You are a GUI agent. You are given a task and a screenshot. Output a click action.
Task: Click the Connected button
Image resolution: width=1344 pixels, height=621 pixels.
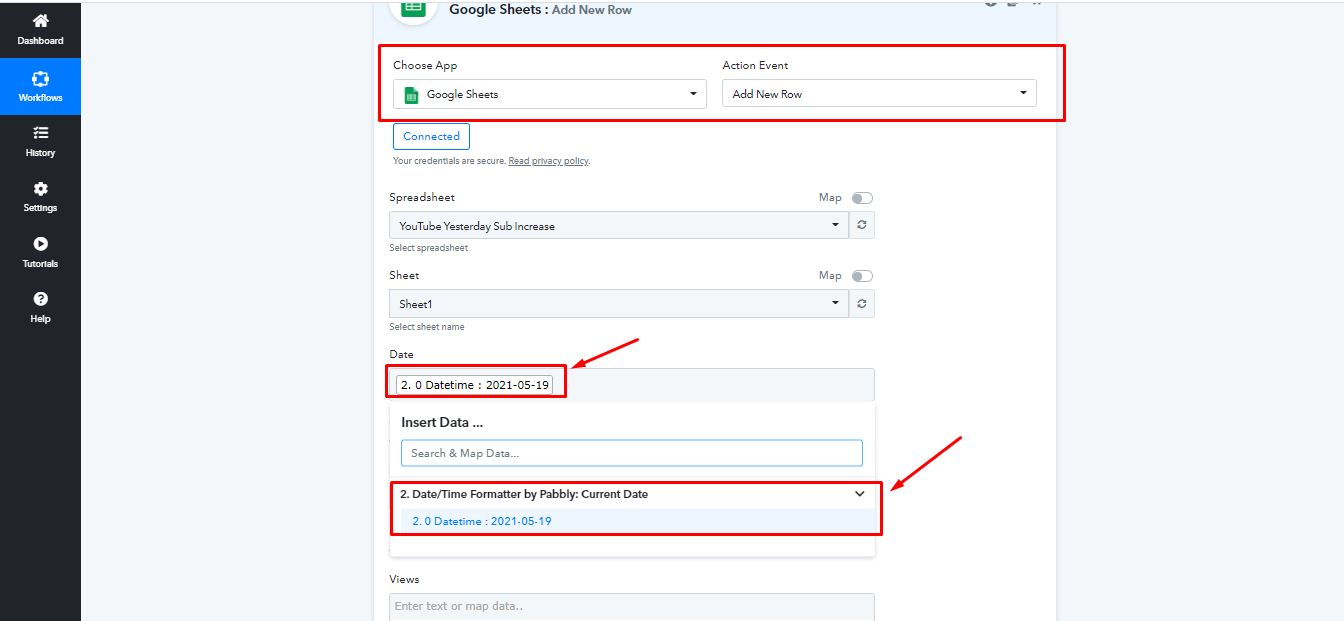click(431, 137)
